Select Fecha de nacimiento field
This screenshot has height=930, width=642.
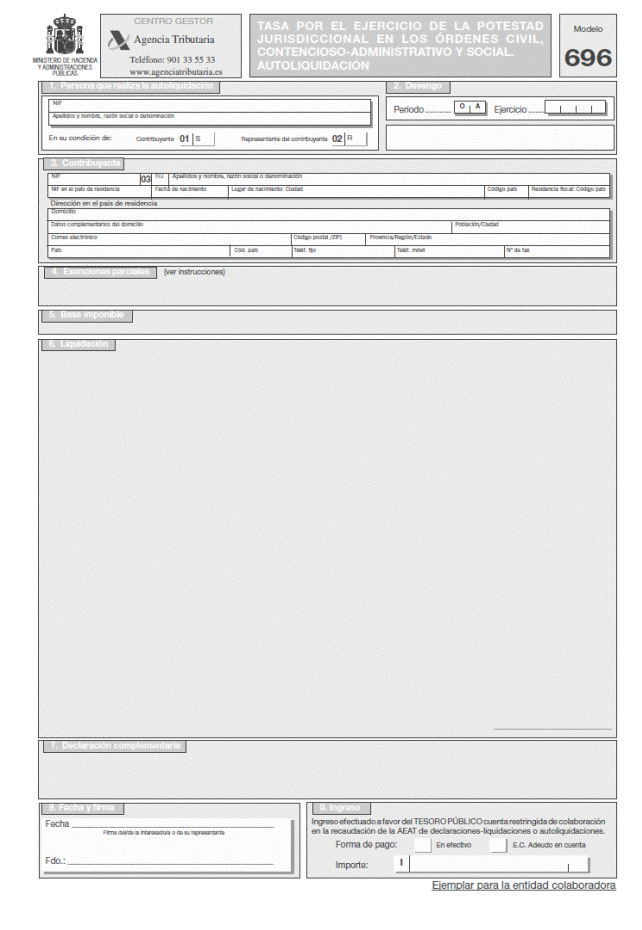pyautogui.click(x=190, y=192)
